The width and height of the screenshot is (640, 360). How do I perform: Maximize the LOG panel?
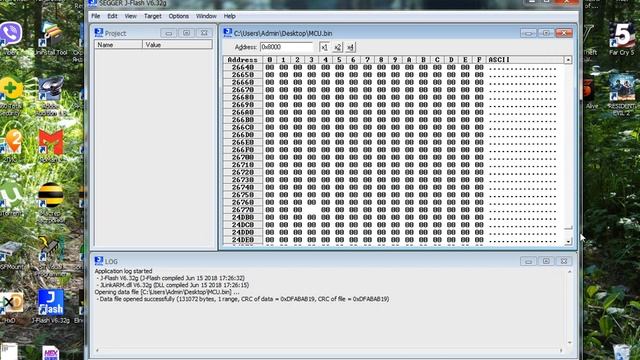point(546,261)
